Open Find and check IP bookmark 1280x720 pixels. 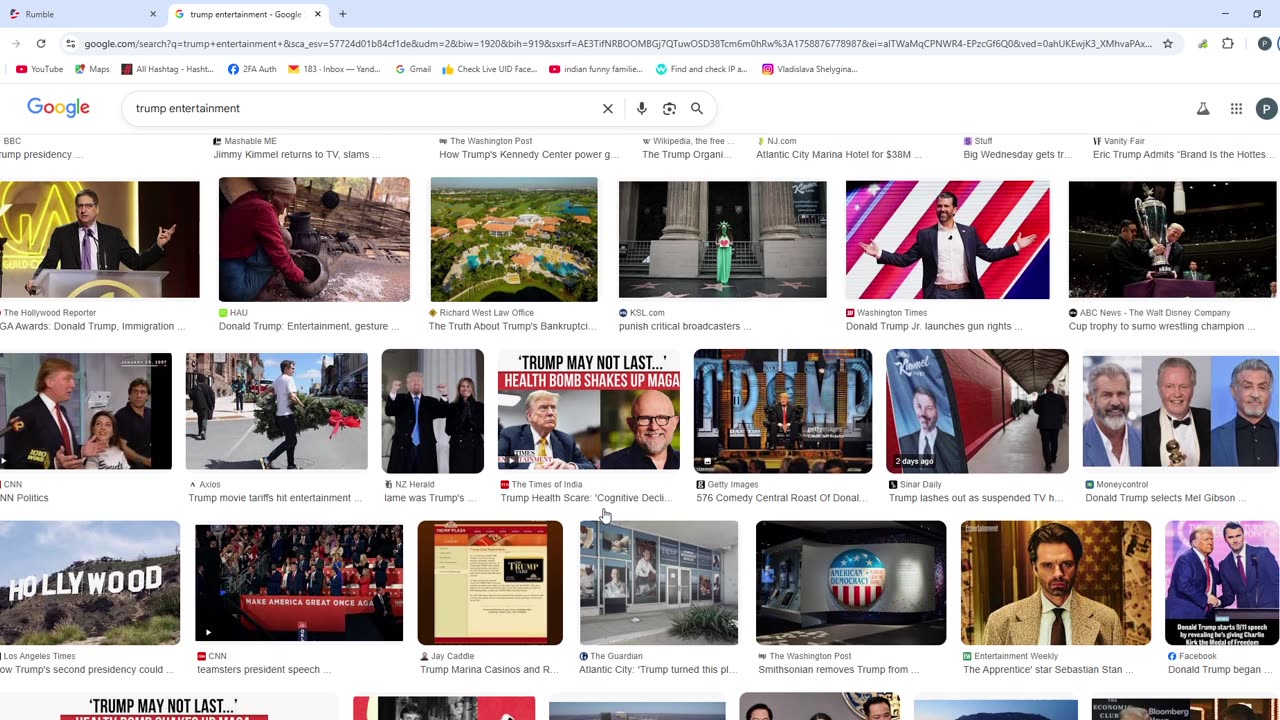click(x=702, y=69)
